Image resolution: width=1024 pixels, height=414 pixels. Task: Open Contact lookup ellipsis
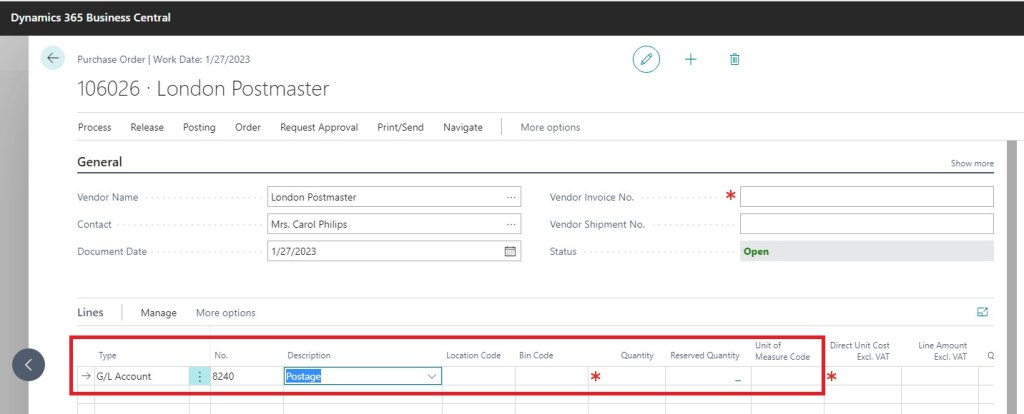(512, 224)
